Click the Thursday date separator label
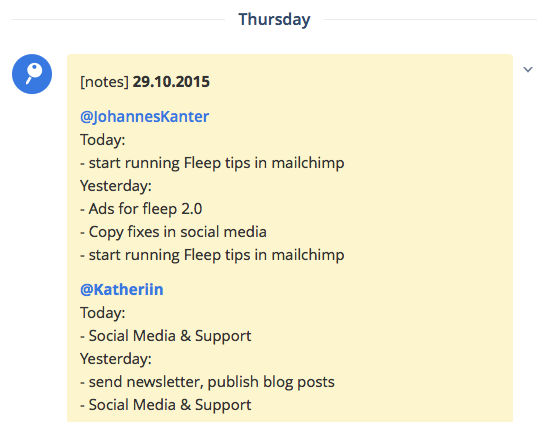The width and height of the screenshot is (549, 422). coord(274,19)
